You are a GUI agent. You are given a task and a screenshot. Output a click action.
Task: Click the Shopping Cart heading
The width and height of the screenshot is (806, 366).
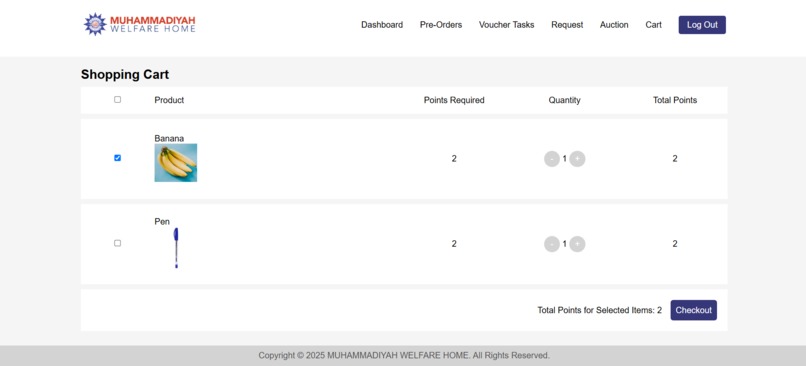125,75
